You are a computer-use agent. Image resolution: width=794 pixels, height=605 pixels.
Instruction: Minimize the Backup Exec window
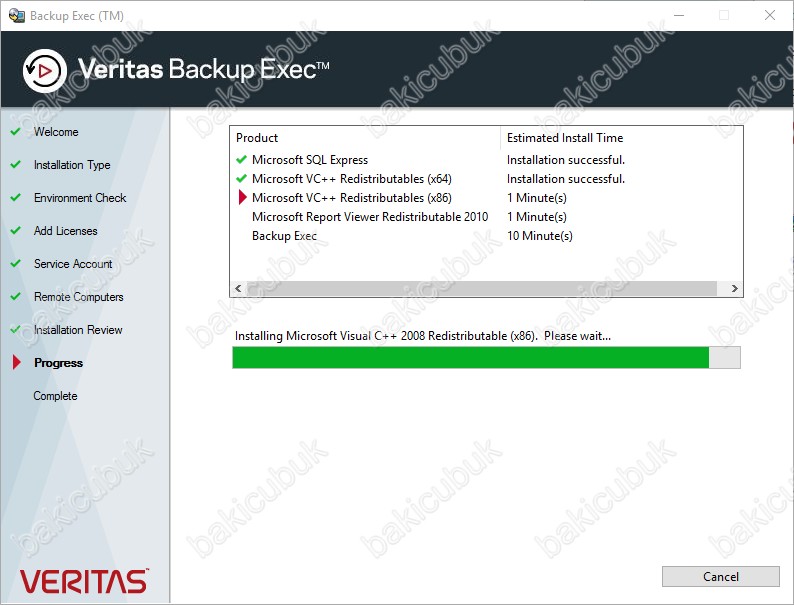pyautogui.click(x=679, y=15)
